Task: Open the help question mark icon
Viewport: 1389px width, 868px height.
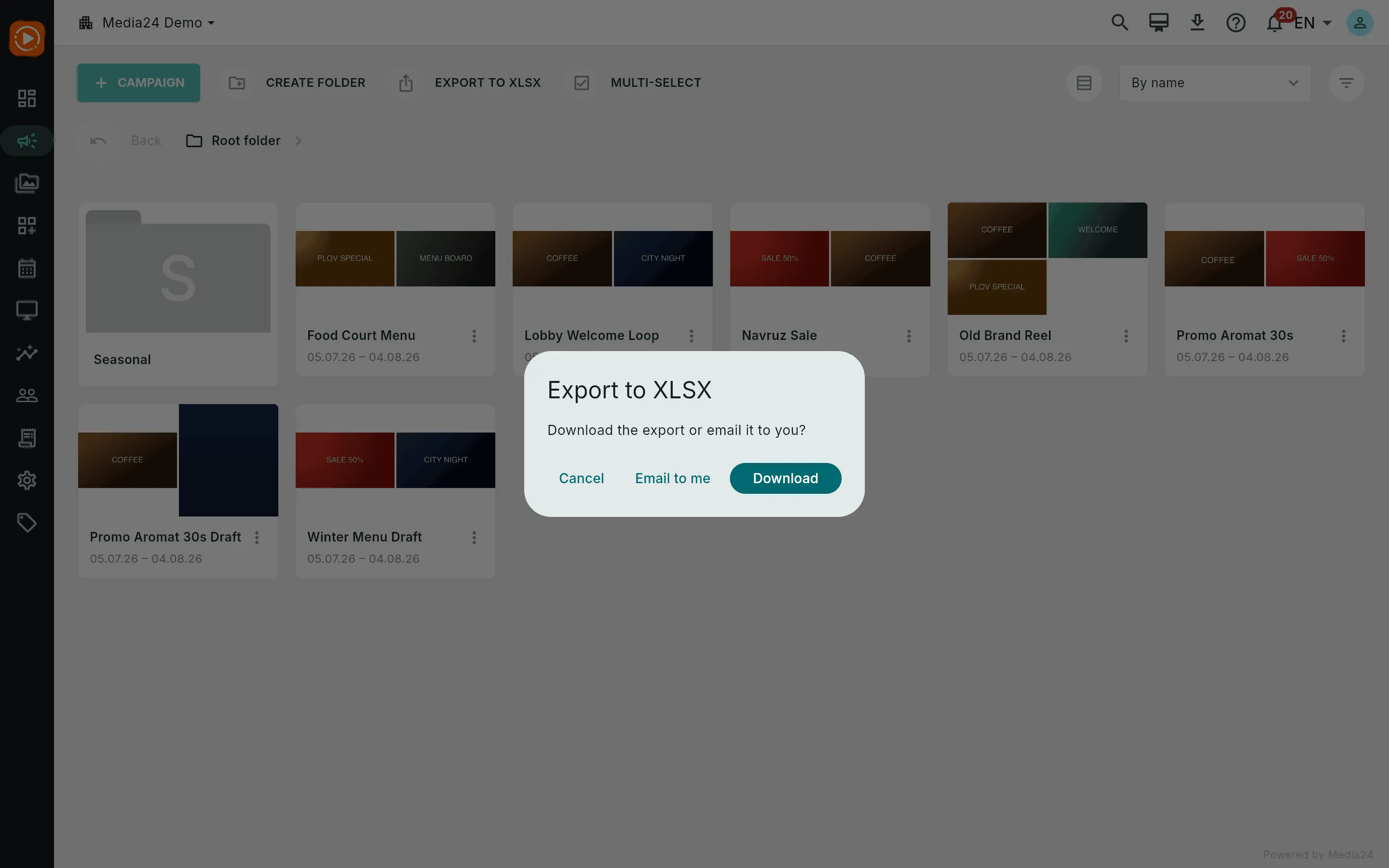Action: 1236,22
